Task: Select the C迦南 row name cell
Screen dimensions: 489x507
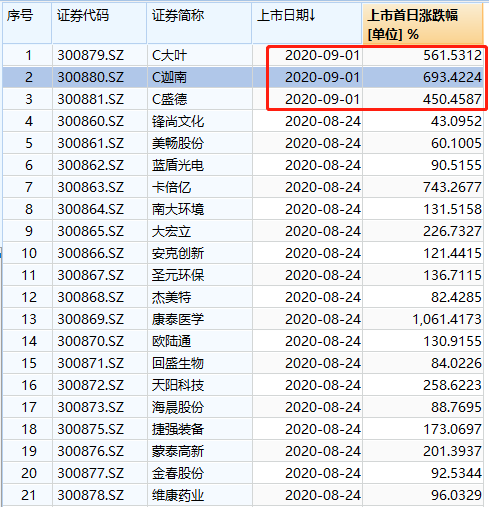Action: (169, 77)
